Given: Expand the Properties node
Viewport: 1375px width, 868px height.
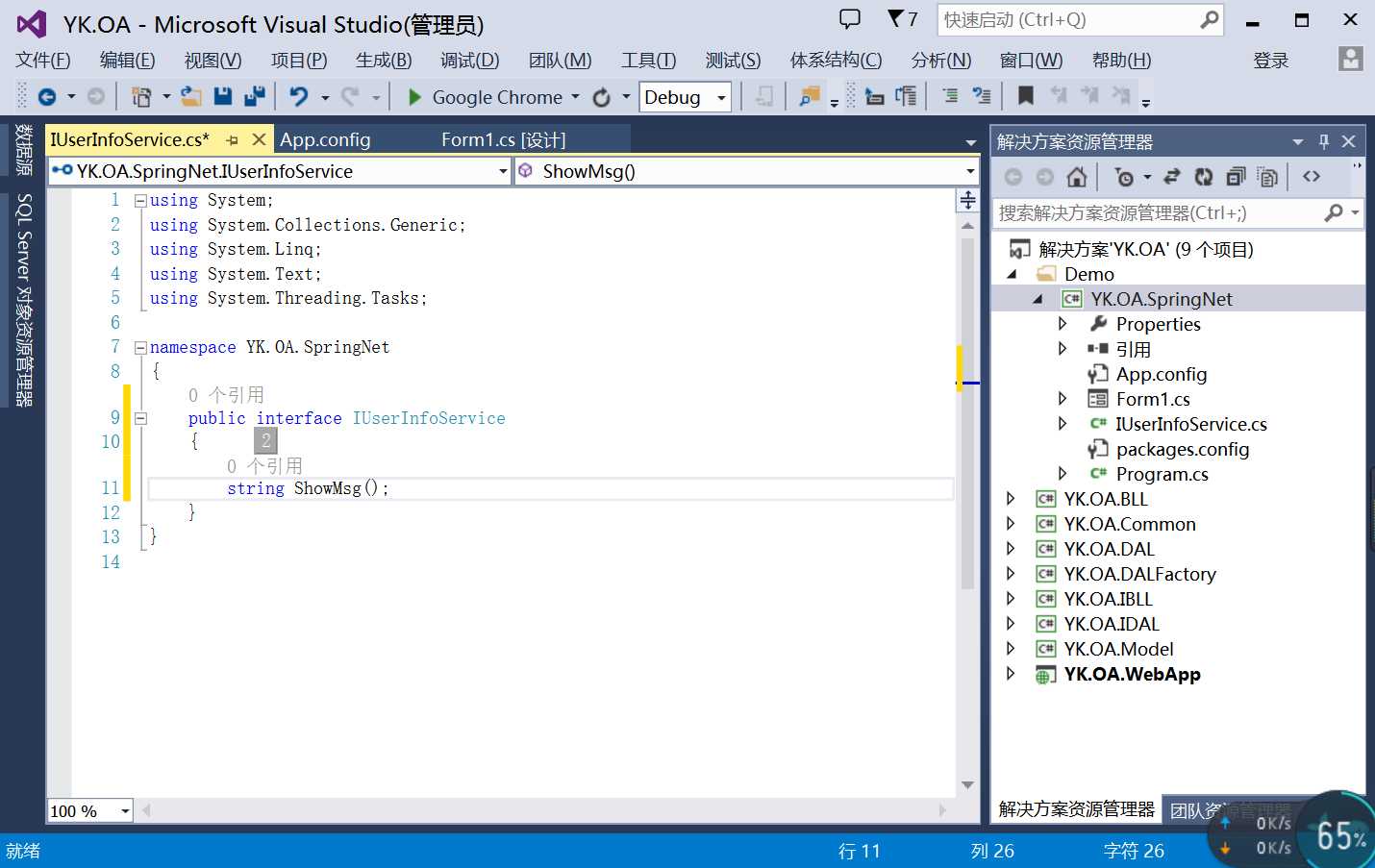Looking at the screenshot, I should [1062, 324].
